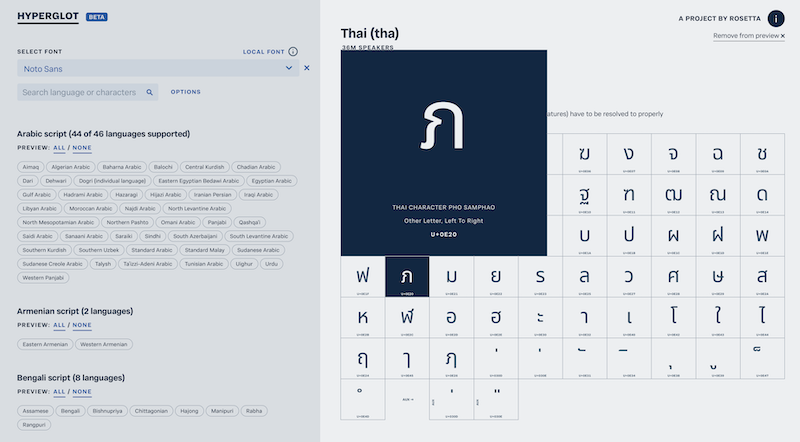Toggle the Eastern Armenian language tag
The width and height of the screenshot is (800, 442).
(45, 344)
